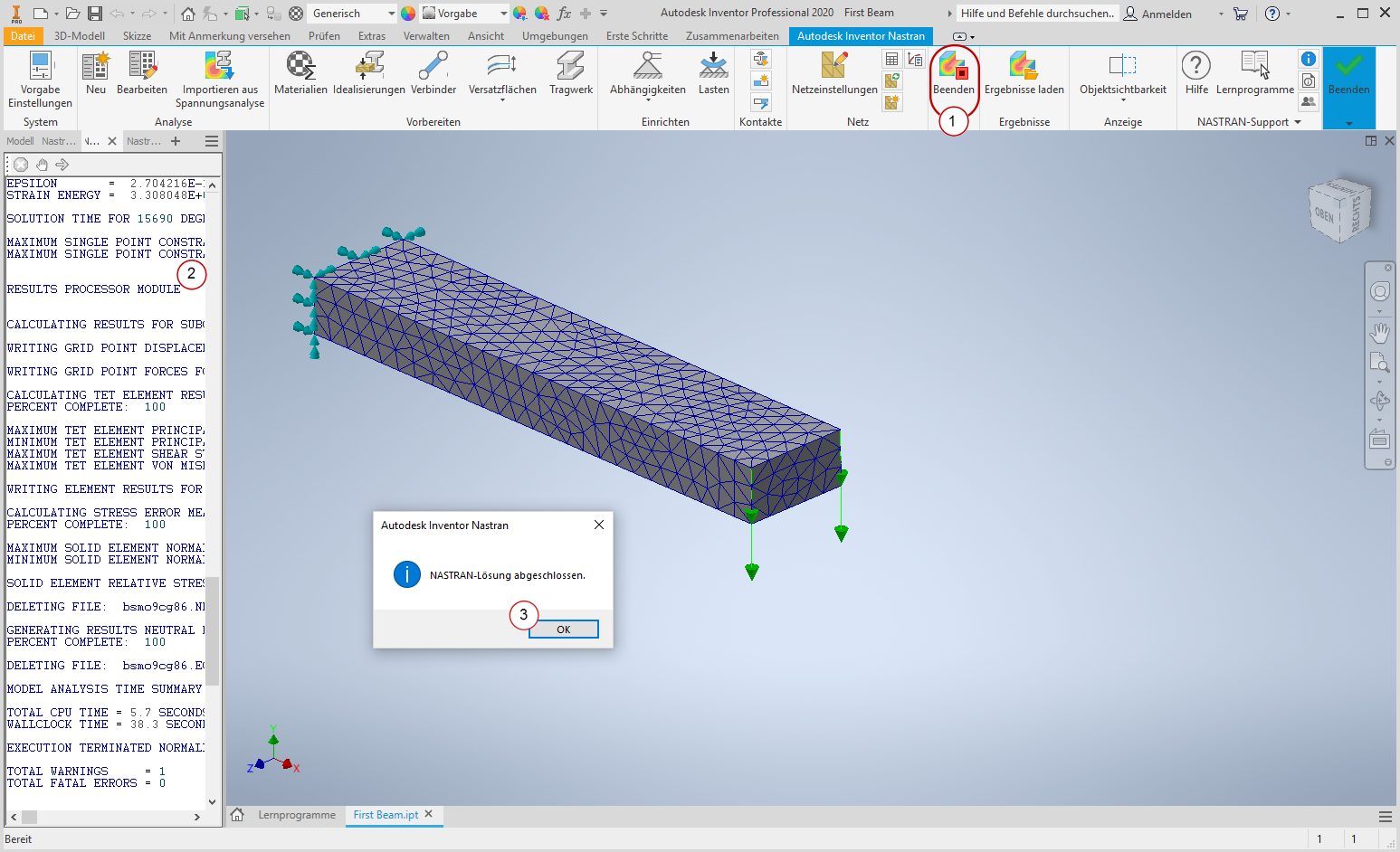Click the bottom-right document list menu icon
The height and width of the screenshot is (852, 1400).
(1385, 816)
